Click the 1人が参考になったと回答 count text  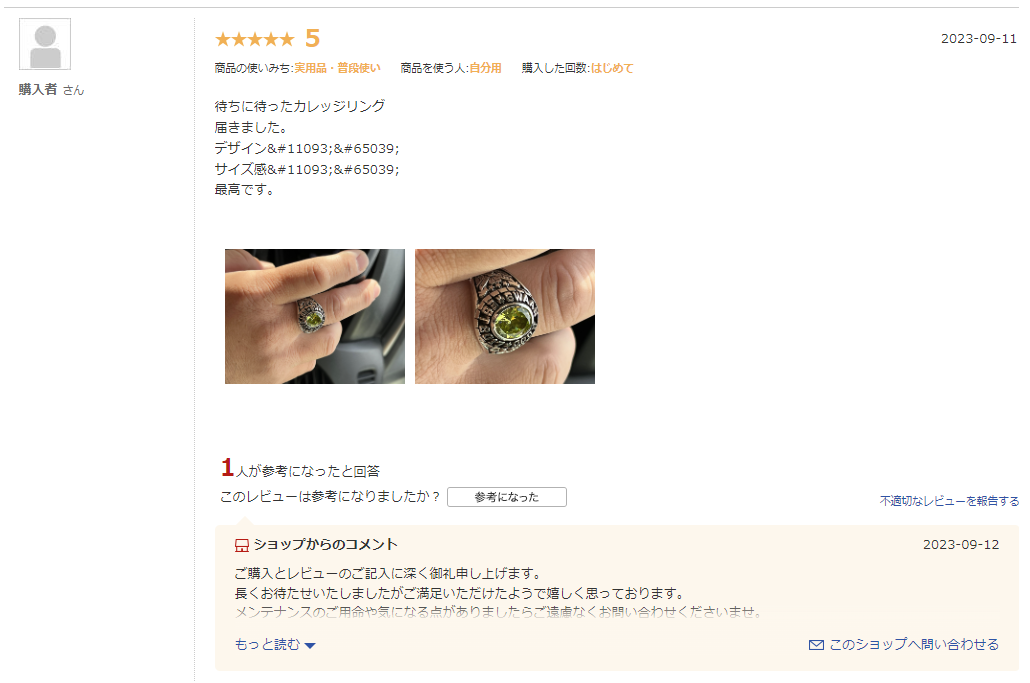(x=300, y=468)
